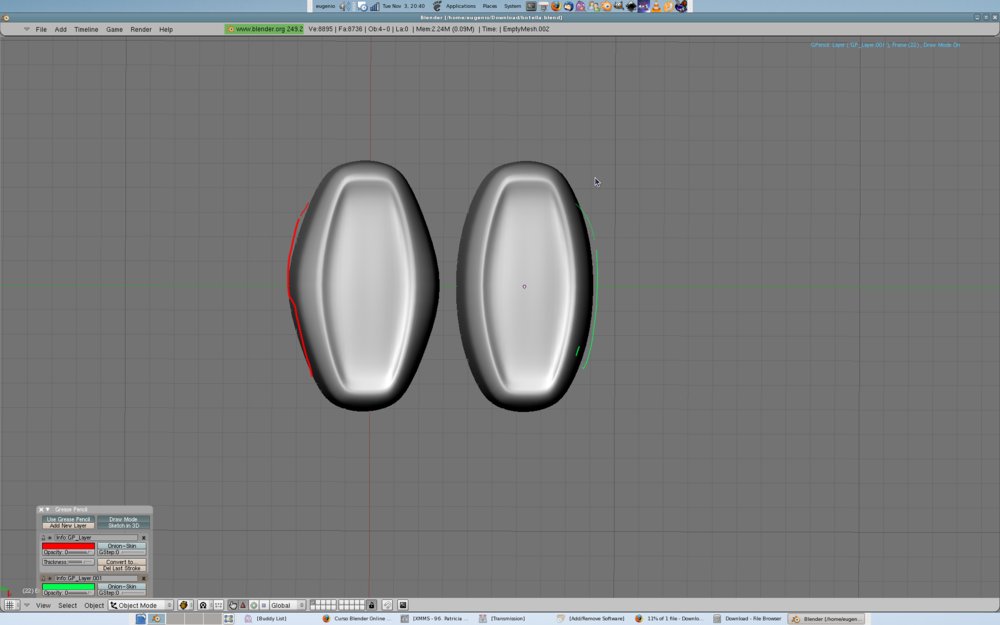
Task: Enable the scale manipulator square icon
Action: tap(263, 605)
